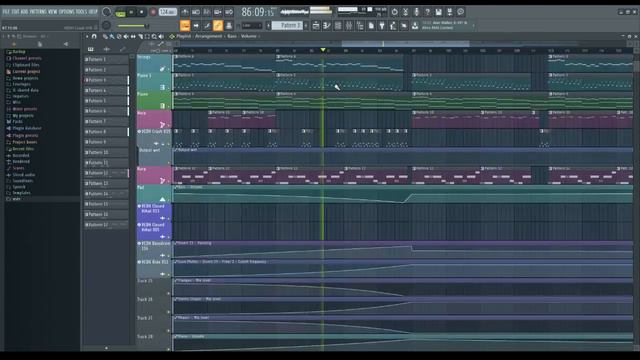640x360 pixels.
Task: Open the FILE menu
Action: 5,12
